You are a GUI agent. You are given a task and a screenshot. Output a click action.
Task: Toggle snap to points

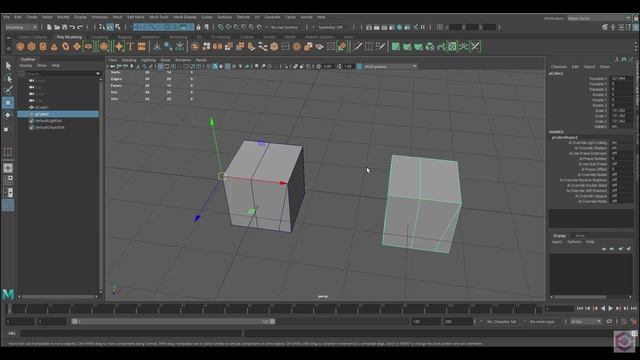[x=236, y=27]
